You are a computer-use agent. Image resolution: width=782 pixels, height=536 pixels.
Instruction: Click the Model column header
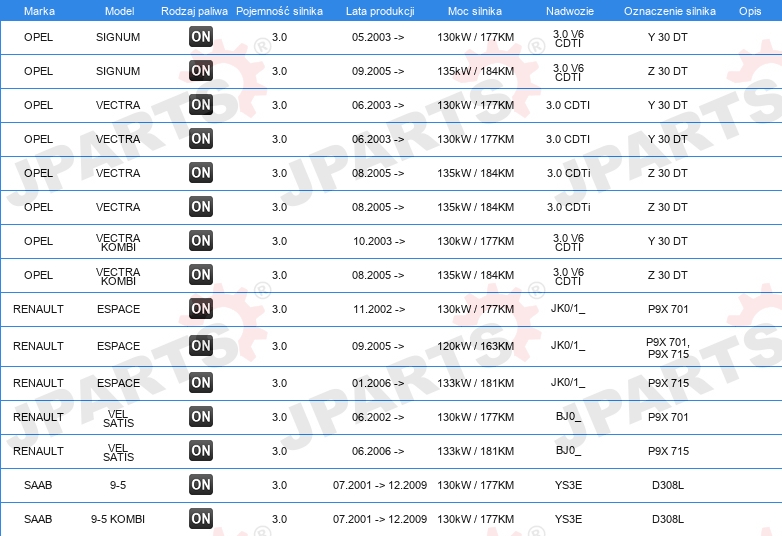click(x=119, y=11)
